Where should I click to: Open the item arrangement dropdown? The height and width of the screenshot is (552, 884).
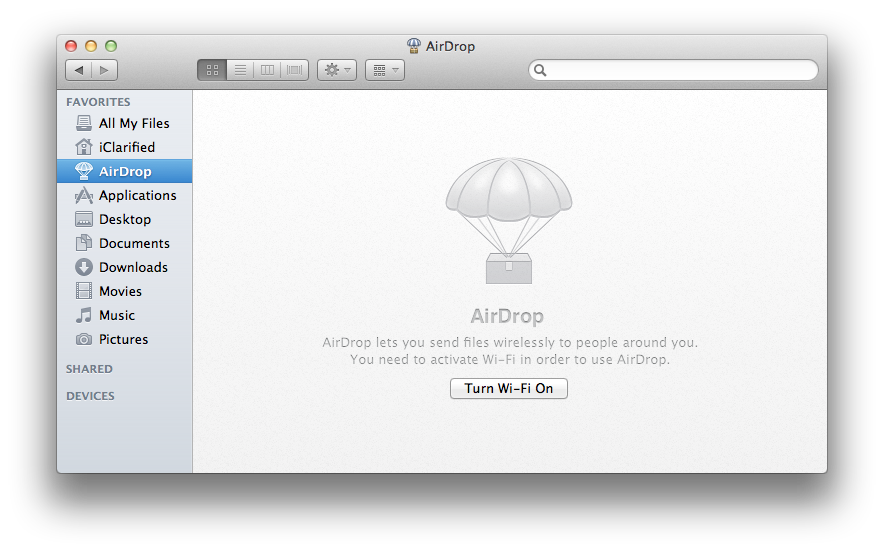pos(385,70)
